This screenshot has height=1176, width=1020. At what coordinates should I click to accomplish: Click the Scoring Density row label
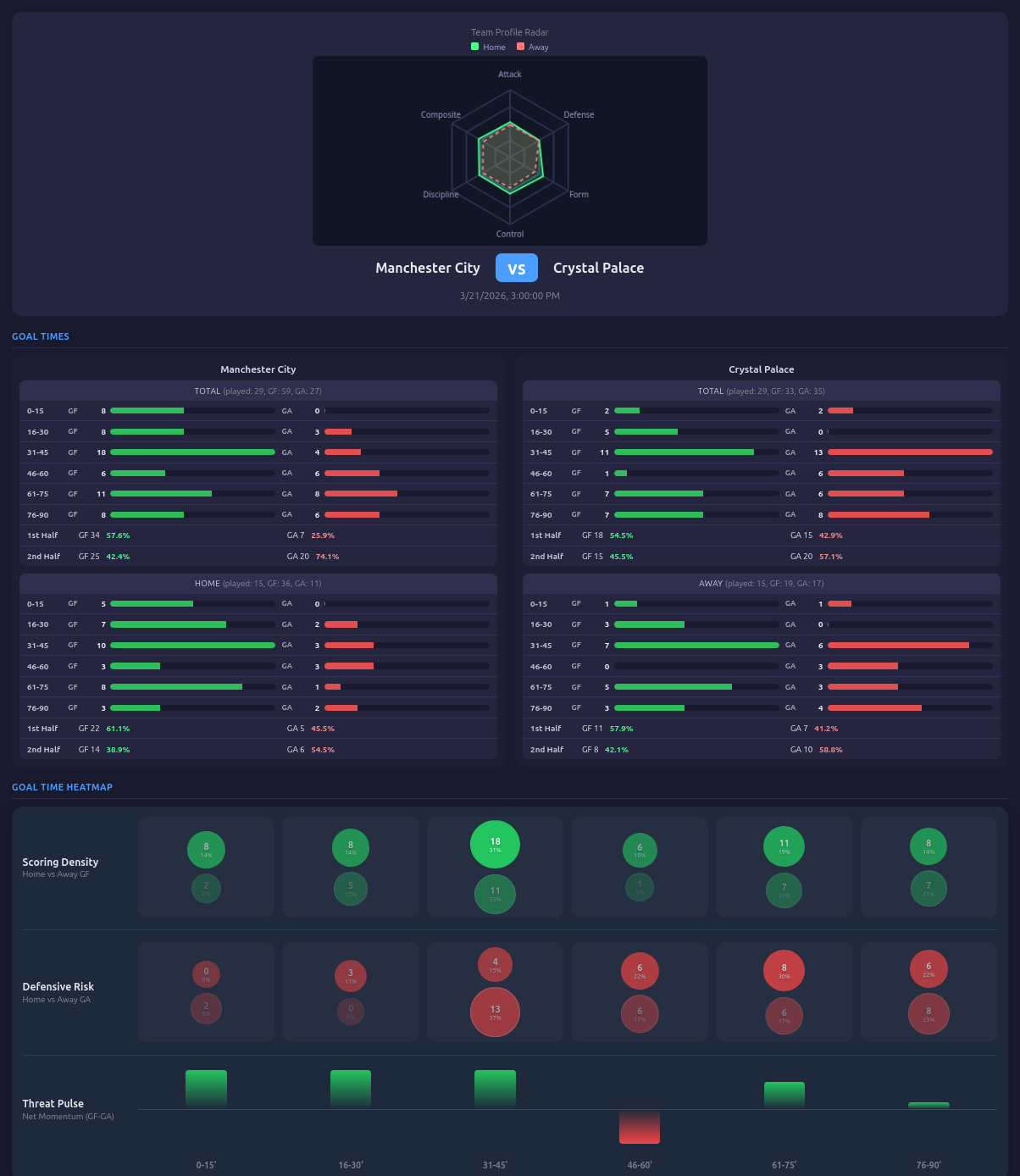point(59,862)
